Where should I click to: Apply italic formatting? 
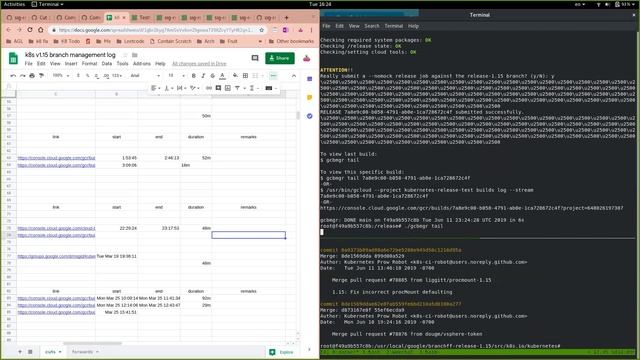203,76
